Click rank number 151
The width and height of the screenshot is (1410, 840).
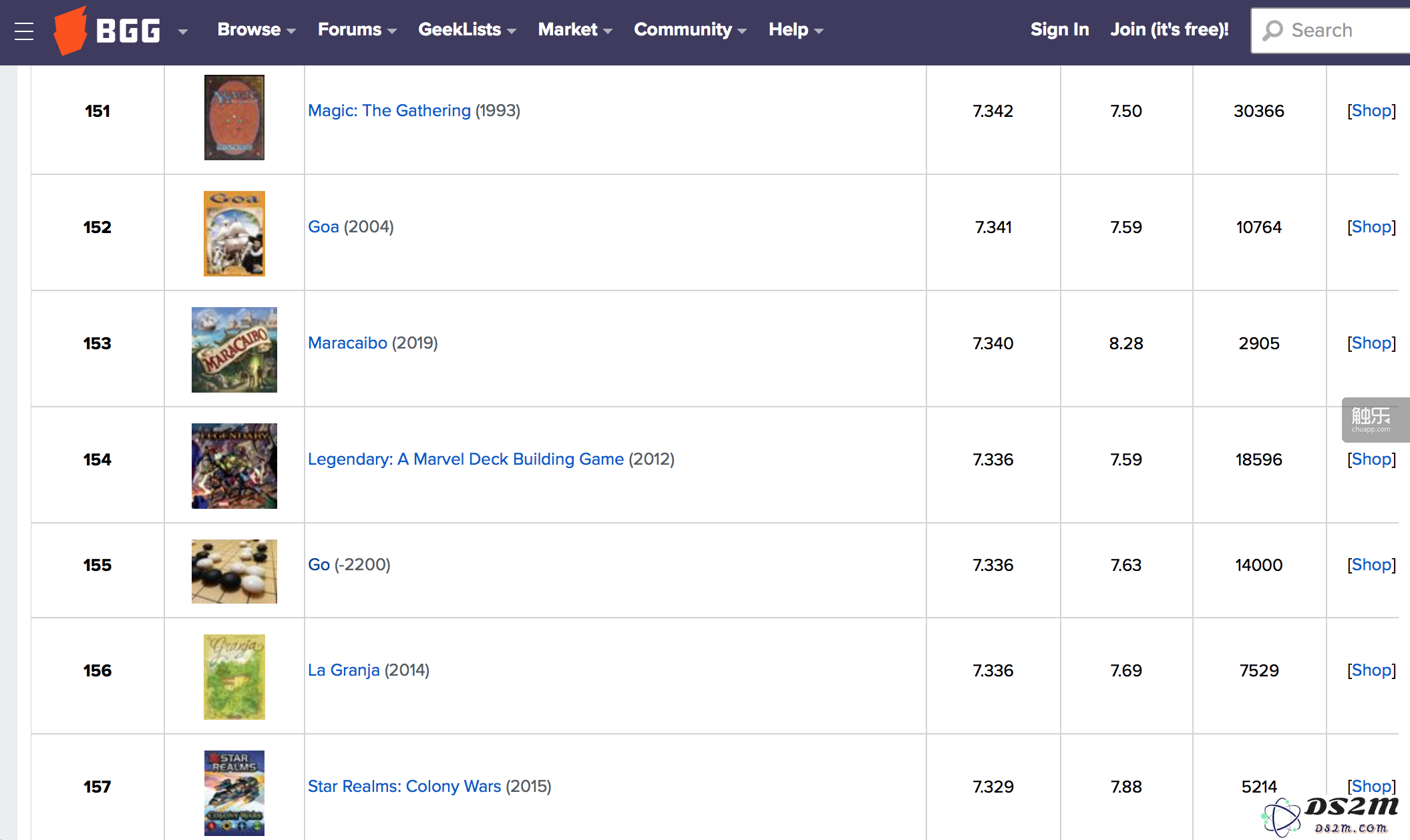point(98,111)
